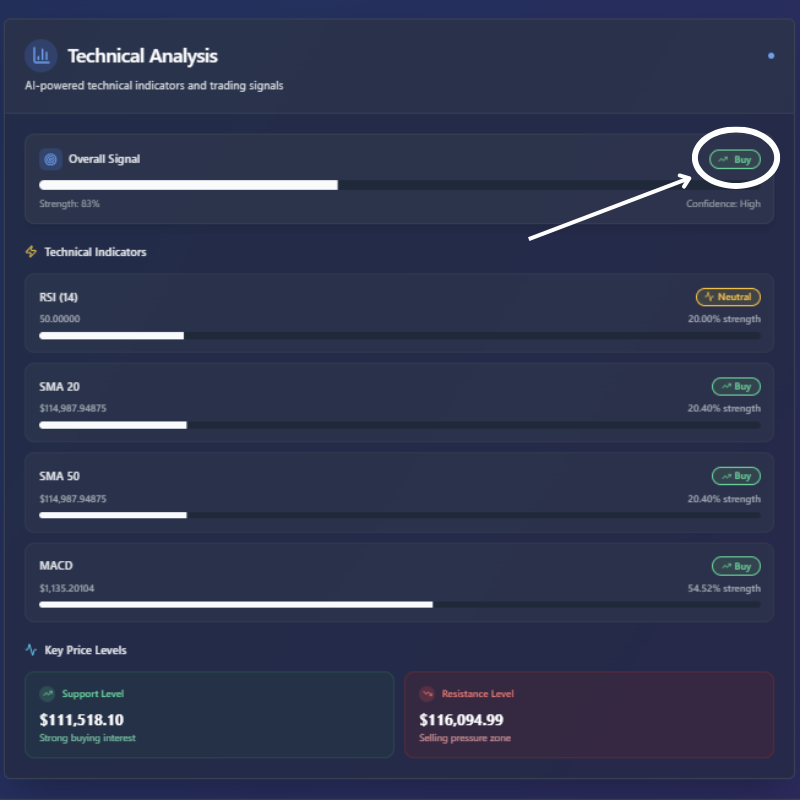Image resolution: width=800 pixels, height=800 pixels.
Task: Click the 'MACD' label
Action: 56,566
